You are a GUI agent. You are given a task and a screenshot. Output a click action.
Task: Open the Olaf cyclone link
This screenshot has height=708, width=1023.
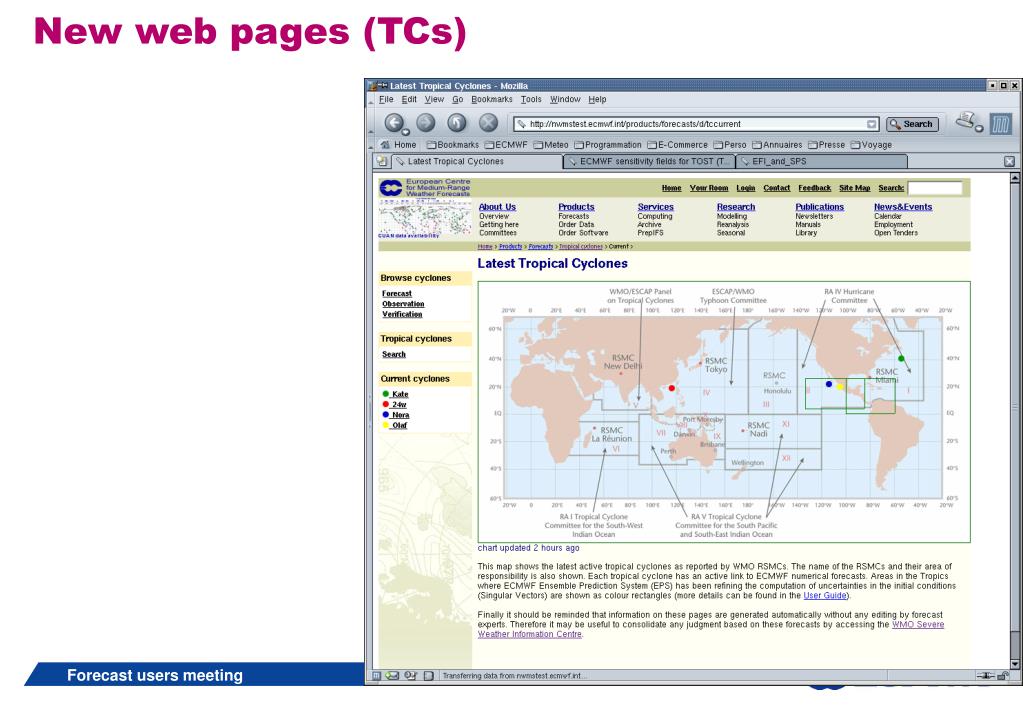pos(399,425)
